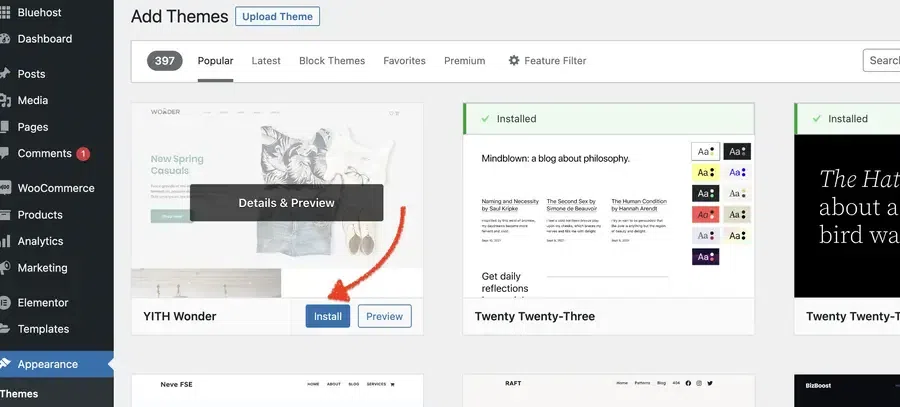This screenshot has height=407, width=900.
Task: Click the Products archive icon
Action: [5, 215]
